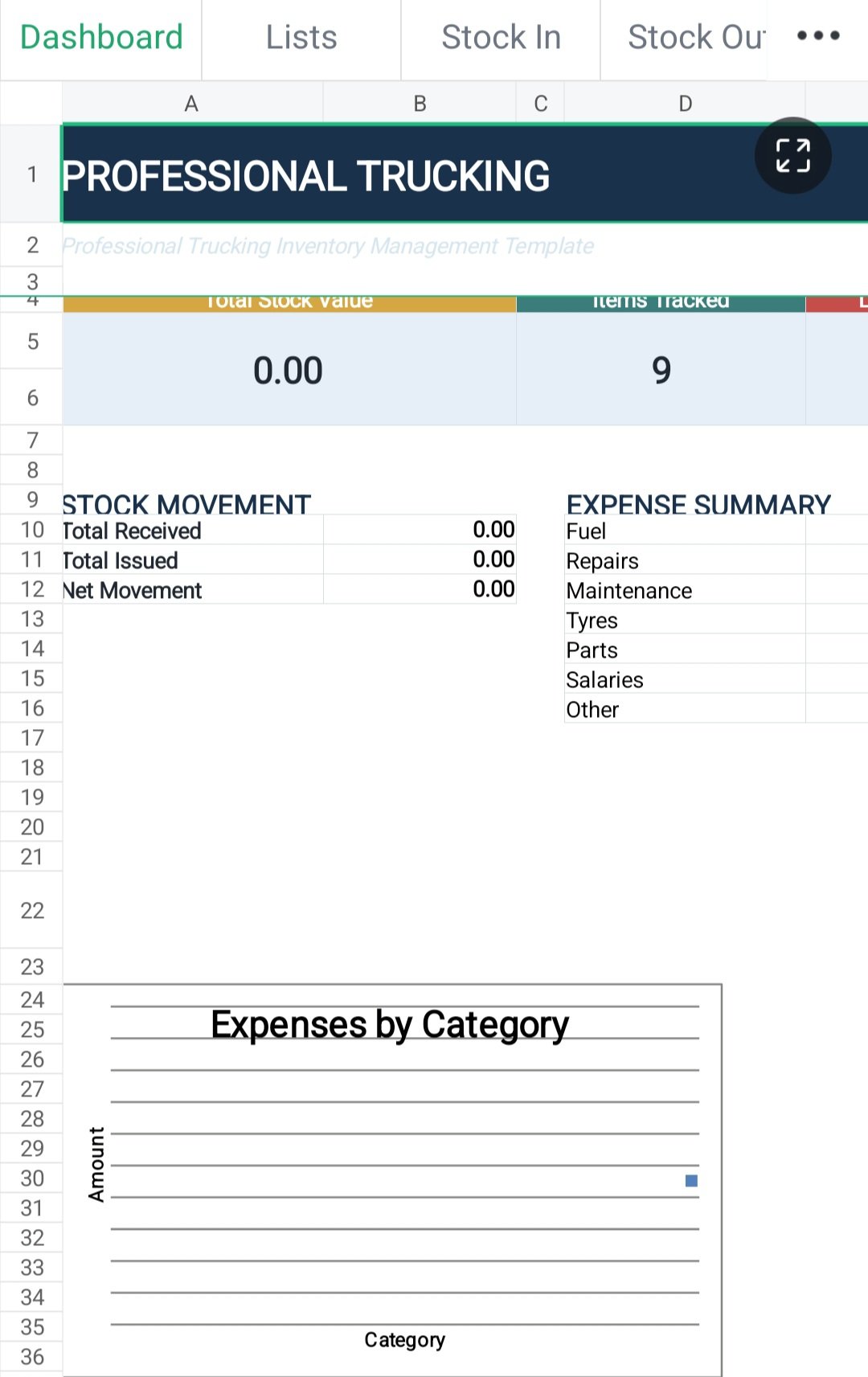Select the Total Received label cell
This screenshot has height=1377, width=868.
point(193,531)
